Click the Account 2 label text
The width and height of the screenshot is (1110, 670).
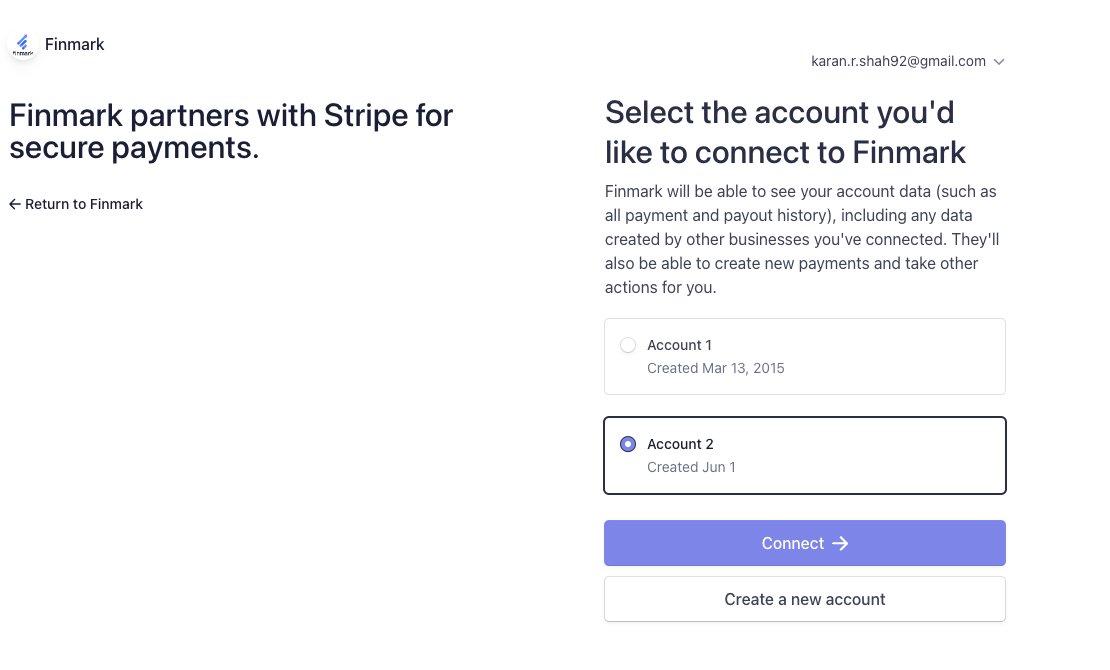click(680, 444)
